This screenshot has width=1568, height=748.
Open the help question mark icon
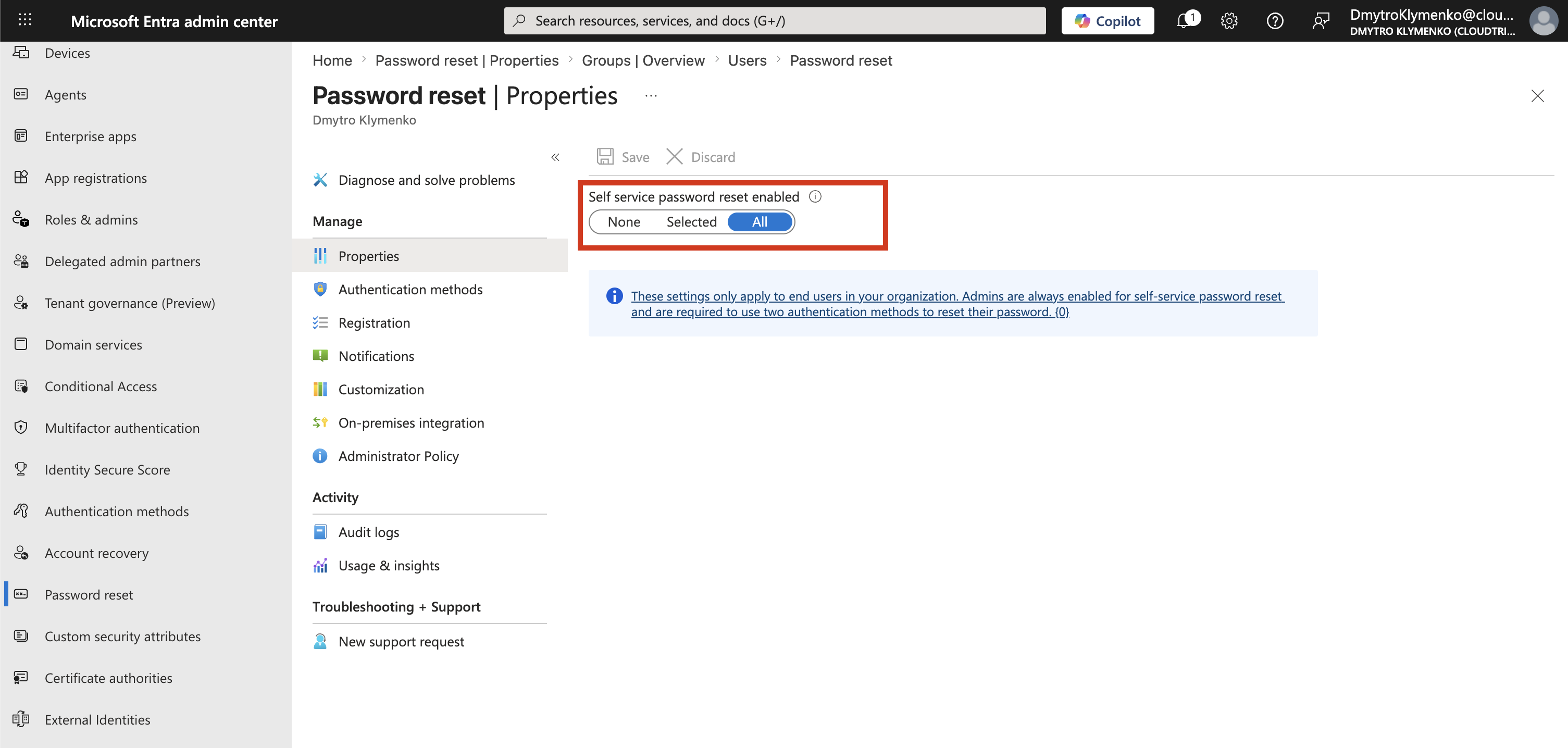coord(1275,21)
